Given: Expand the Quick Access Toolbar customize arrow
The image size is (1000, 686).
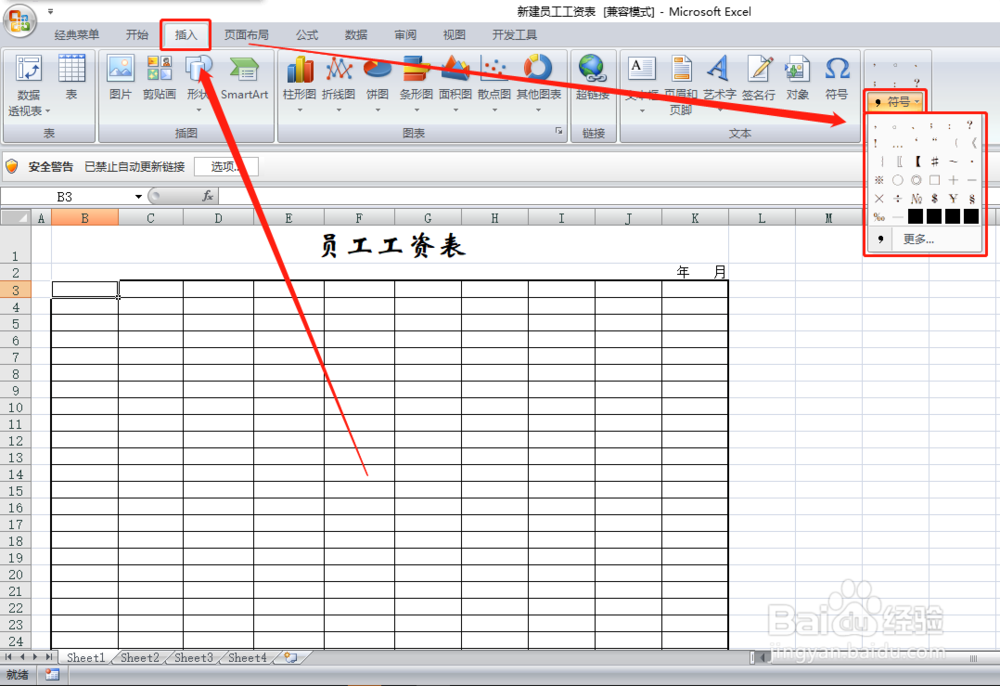Looking at the screenshot, I should (50, 11).
